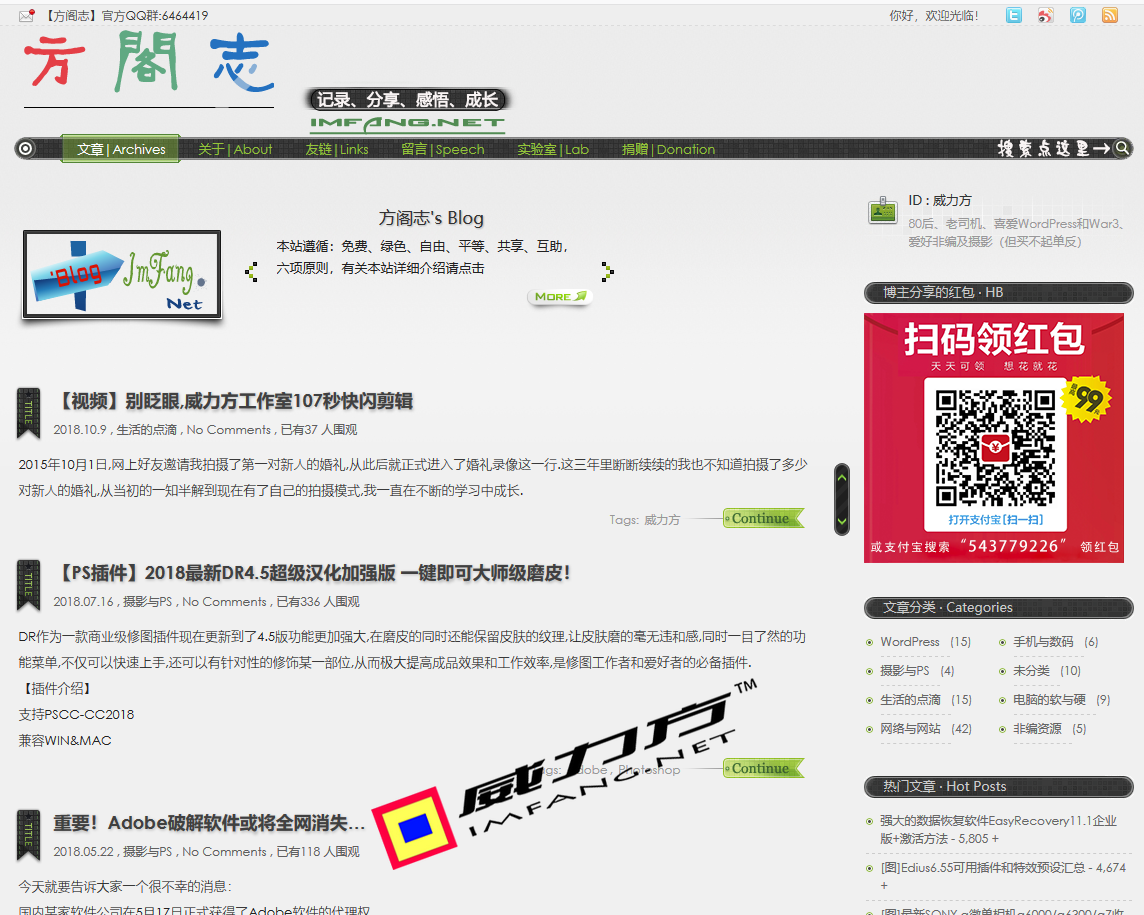Screen dimensions: 1144x915
Task: Click the search magnifier icon
Action: [x=1123, y=148]
